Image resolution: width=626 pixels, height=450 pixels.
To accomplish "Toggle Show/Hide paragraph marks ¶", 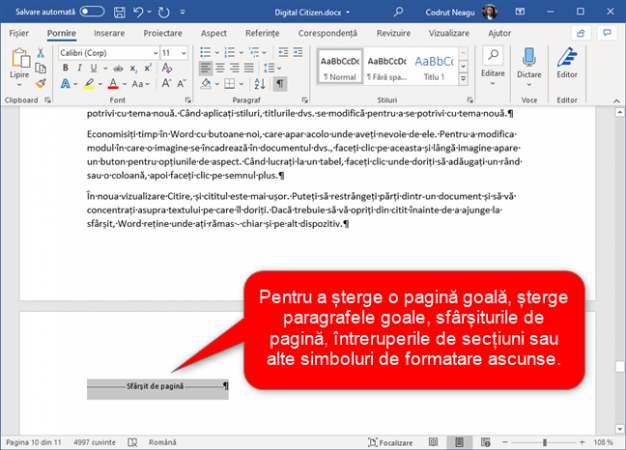I will click(280, 84).
